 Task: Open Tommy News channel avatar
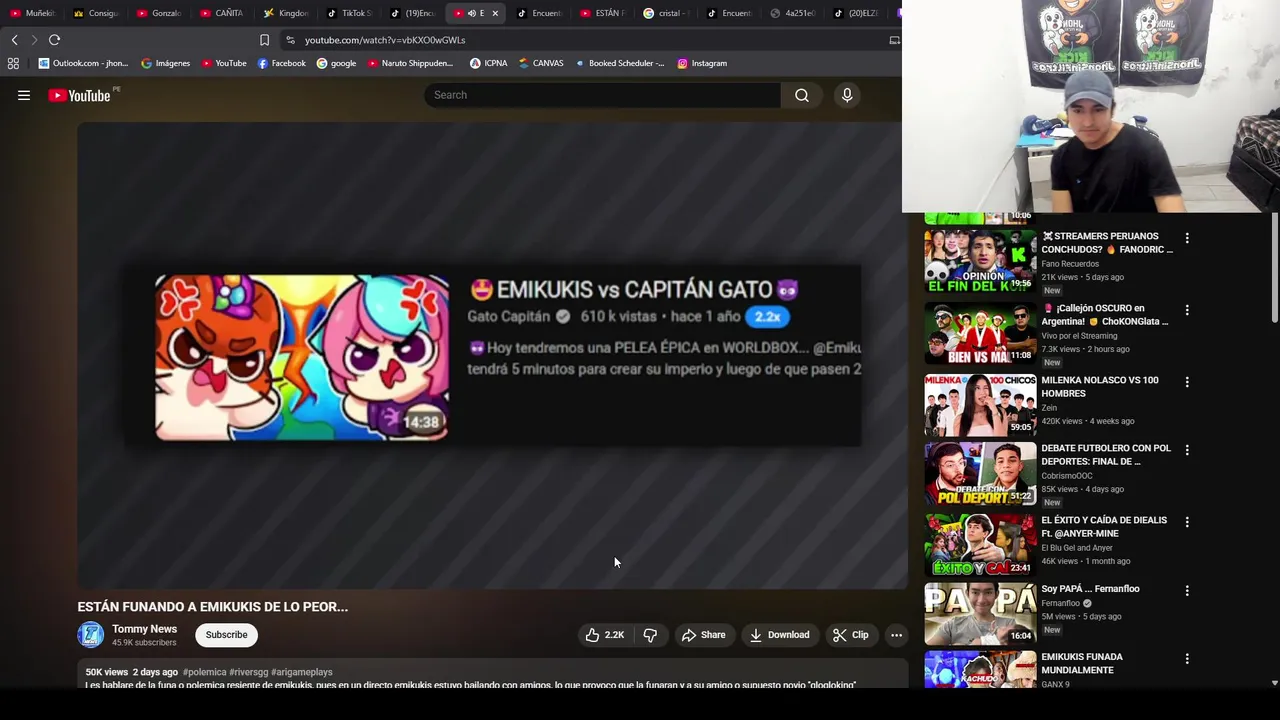tap(91, 635)
